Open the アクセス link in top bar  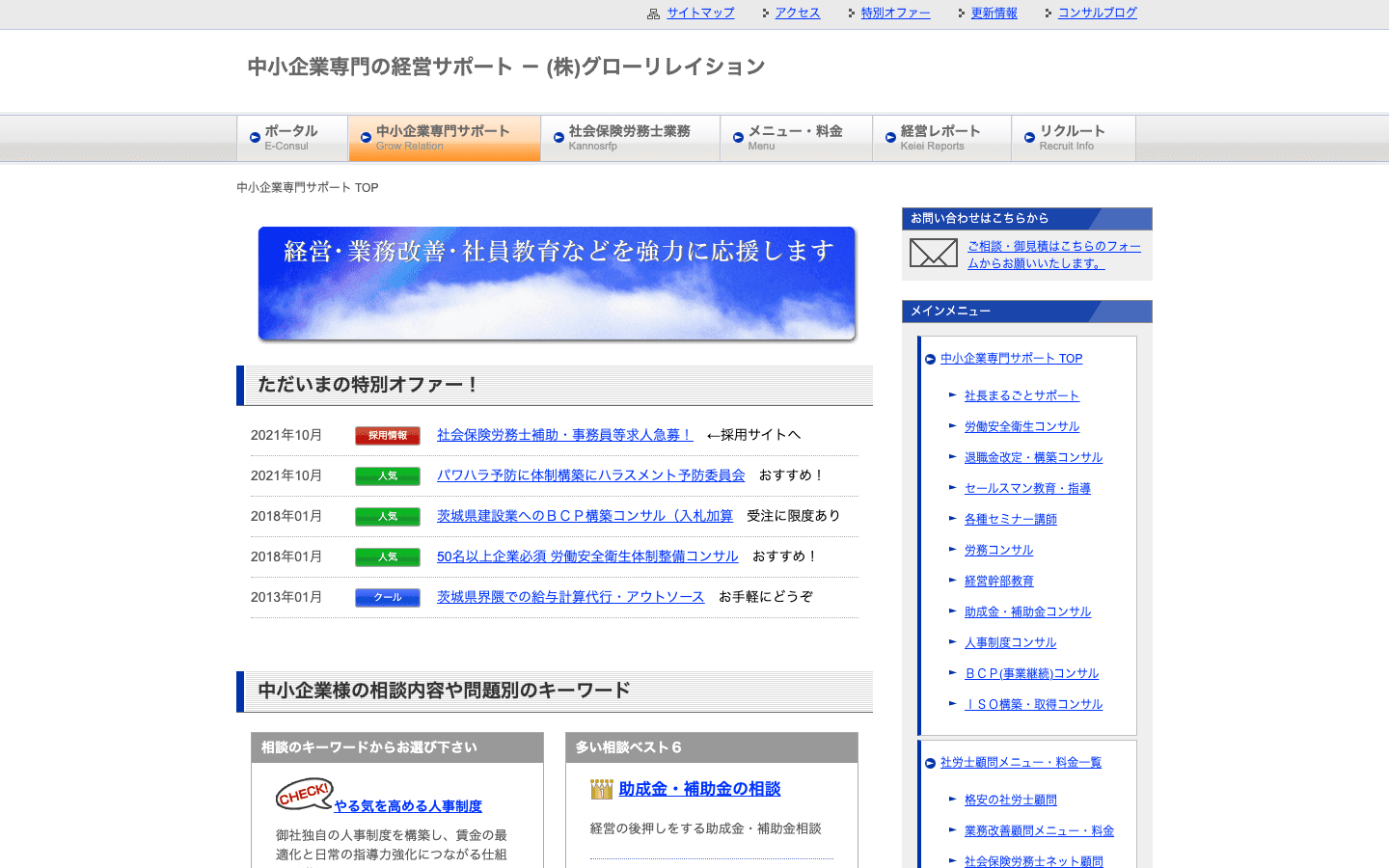pyautogui.click(x=798, y=14)
